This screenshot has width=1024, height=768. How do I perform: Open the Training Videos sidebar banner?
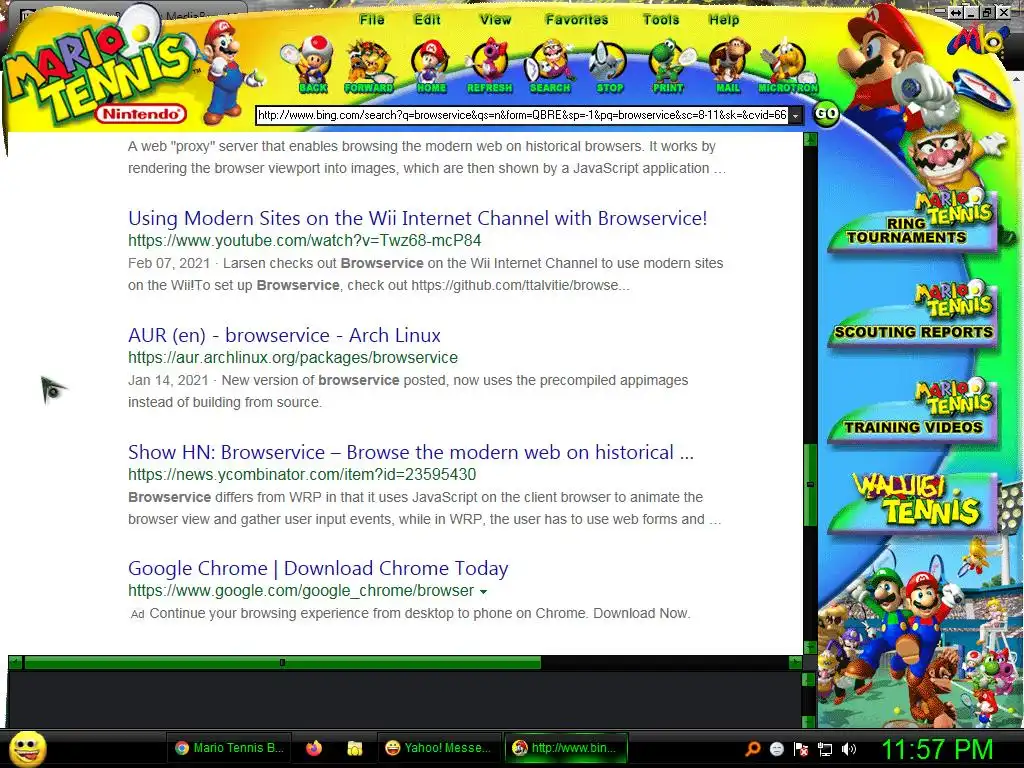[913, 413]
